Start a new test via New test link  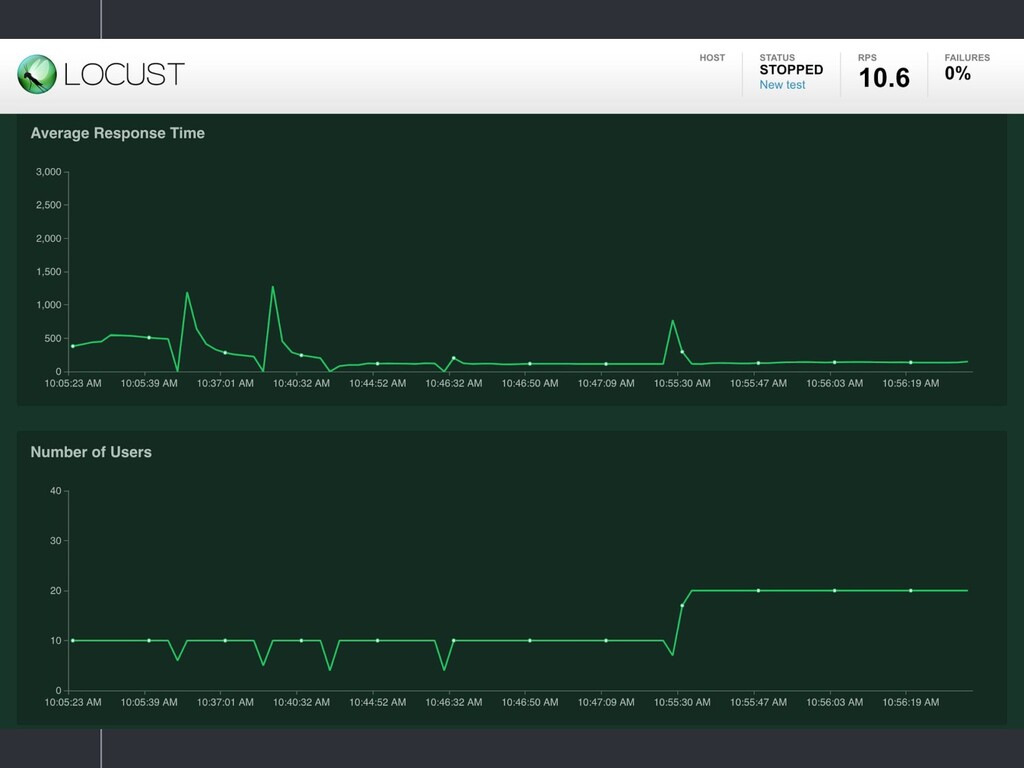tap(782, 85)
